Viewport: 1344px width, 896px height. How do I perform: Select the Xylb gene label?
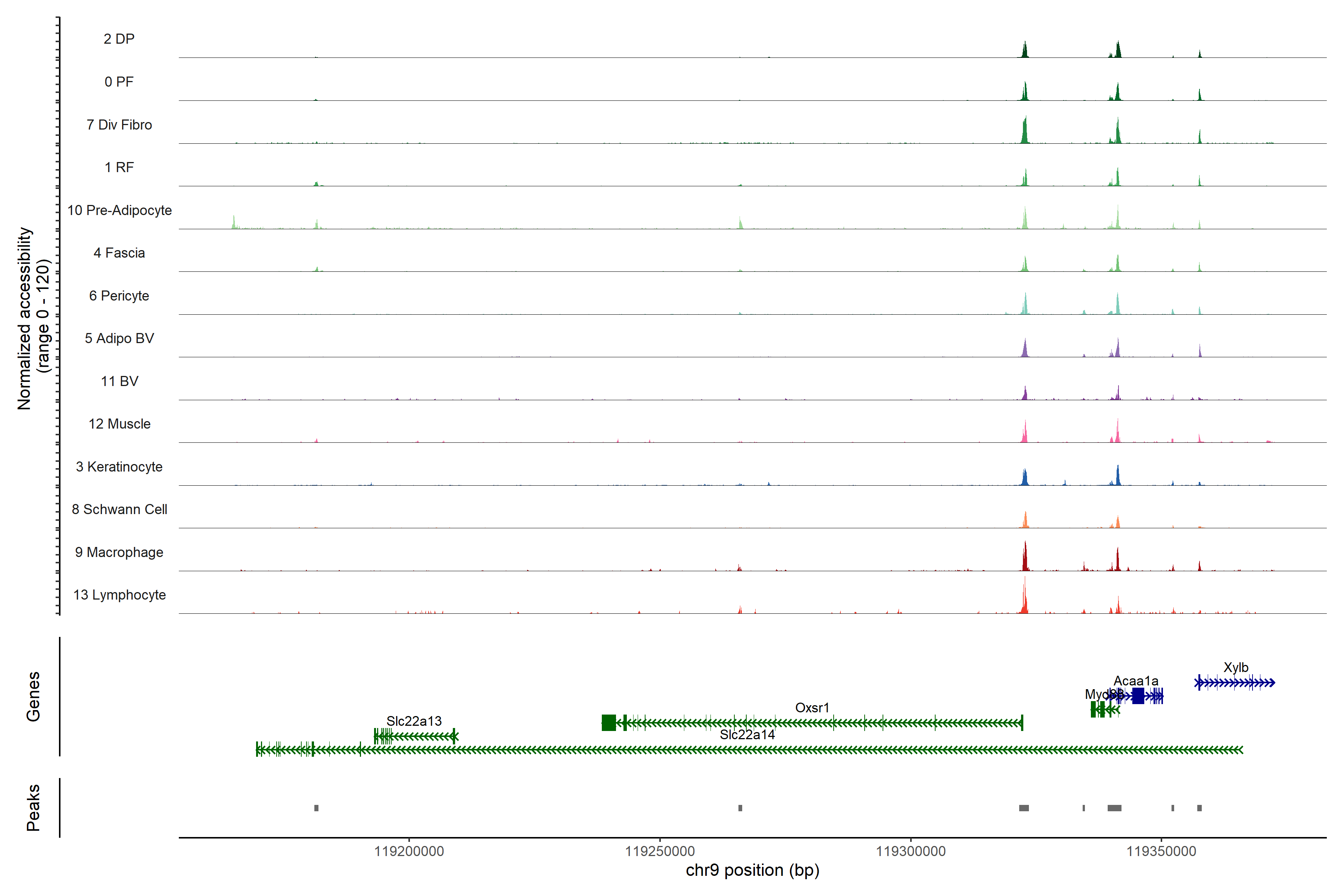pos(1235,668)
